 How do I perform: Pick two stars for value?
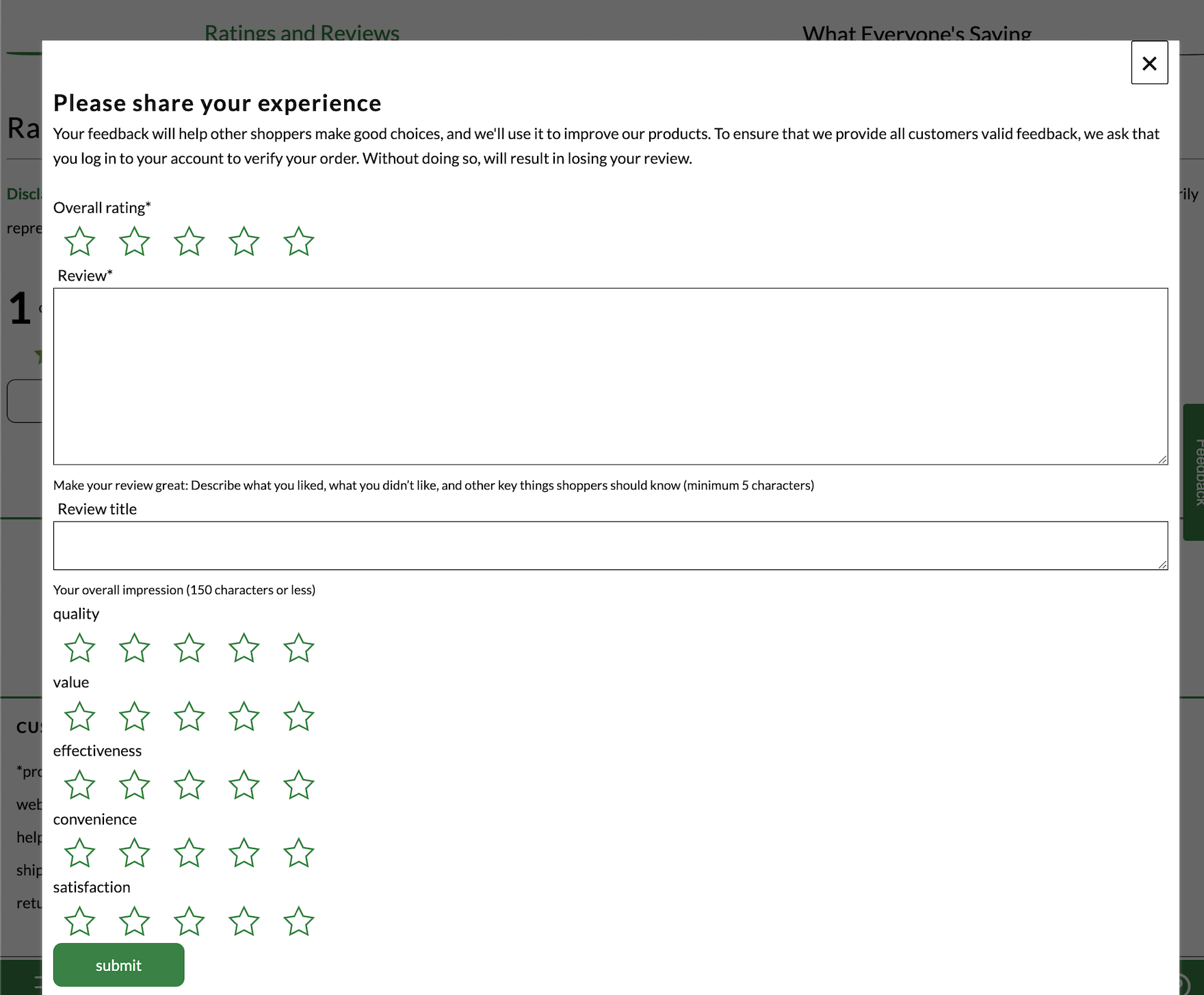tap(134, 717)
